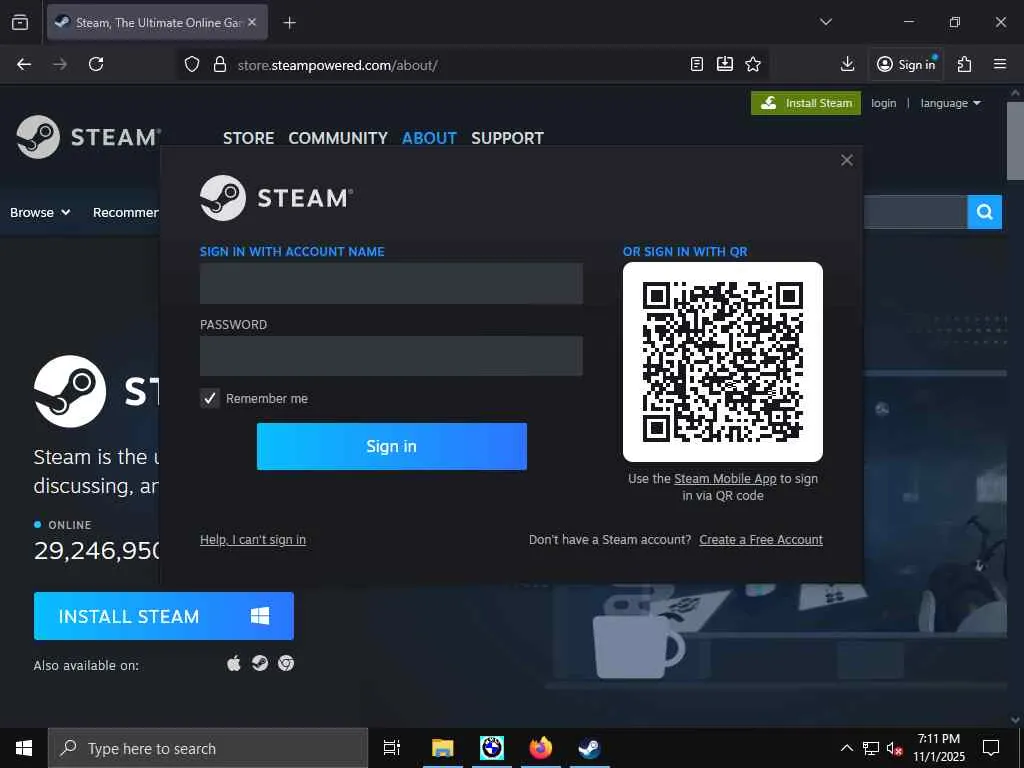Image resolution: width=1024 pixels, height=768 pixels.
Task: Open the notifications action center
Action: coord(991,748)
